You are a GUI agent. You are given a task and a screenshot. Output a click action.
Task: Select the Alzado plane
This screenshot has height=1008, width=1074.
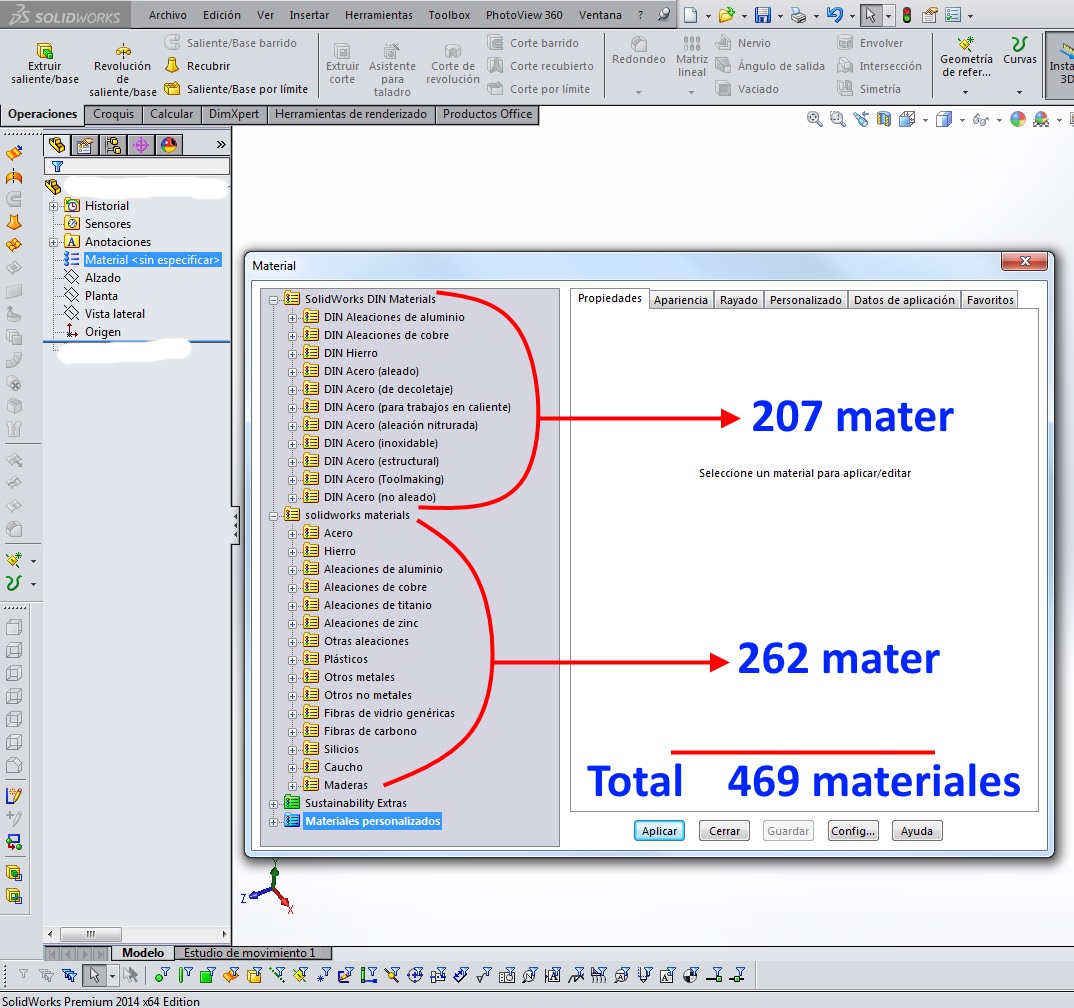103,277
